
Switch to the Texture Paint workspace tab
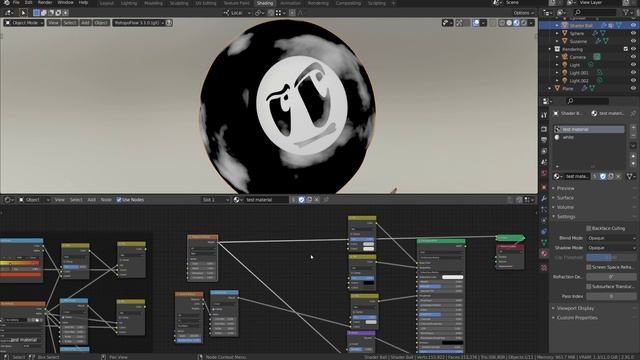click(x=236, y=3)
